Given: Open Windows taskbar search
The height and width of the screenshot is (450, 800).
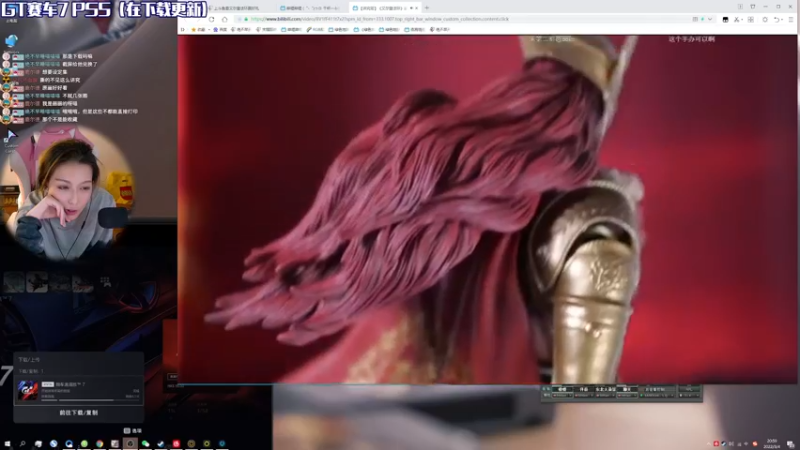Looking at the screenshot, I should point(22,444).
